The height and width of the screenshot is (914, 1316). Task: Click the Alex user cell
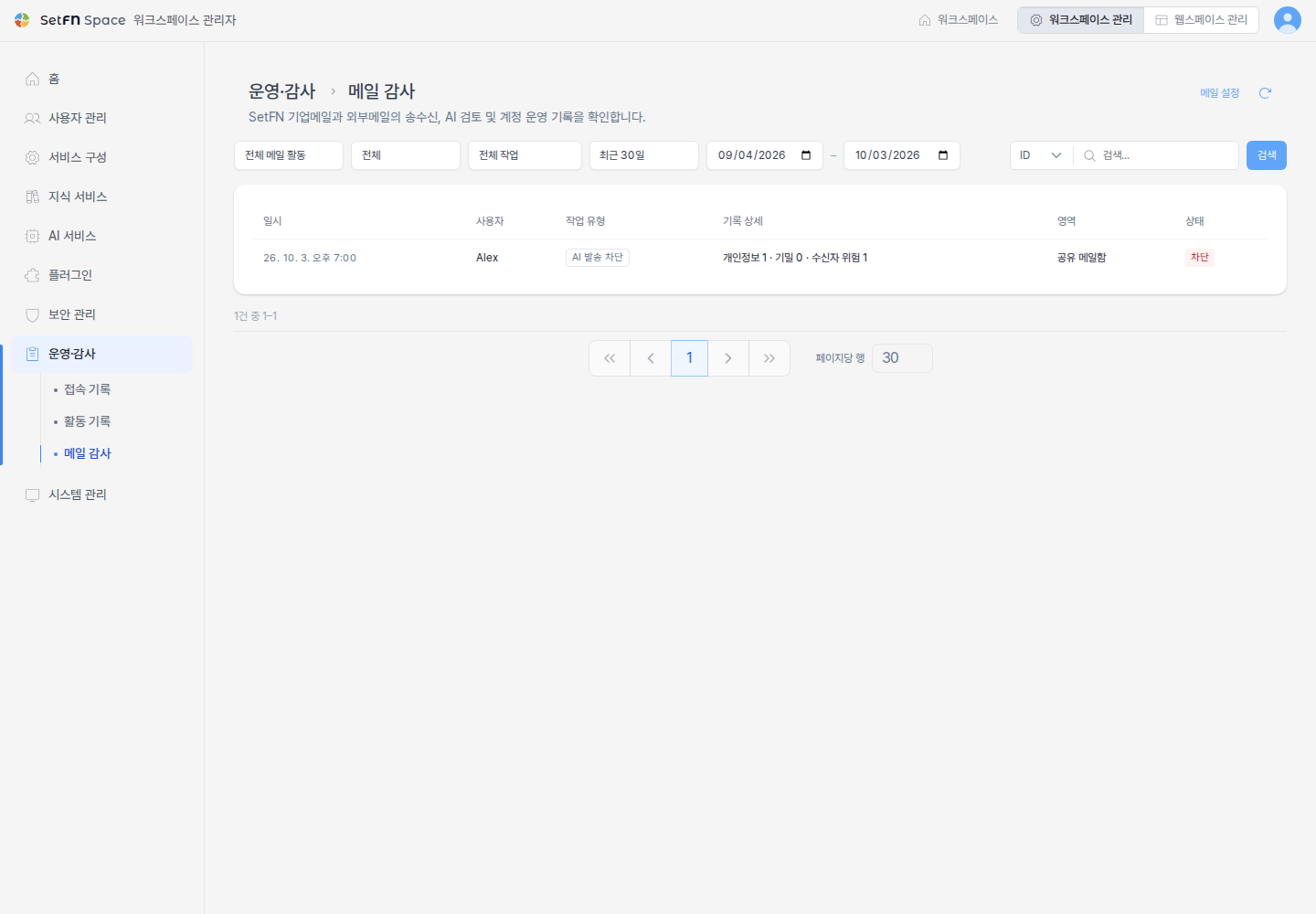[487, 258]
